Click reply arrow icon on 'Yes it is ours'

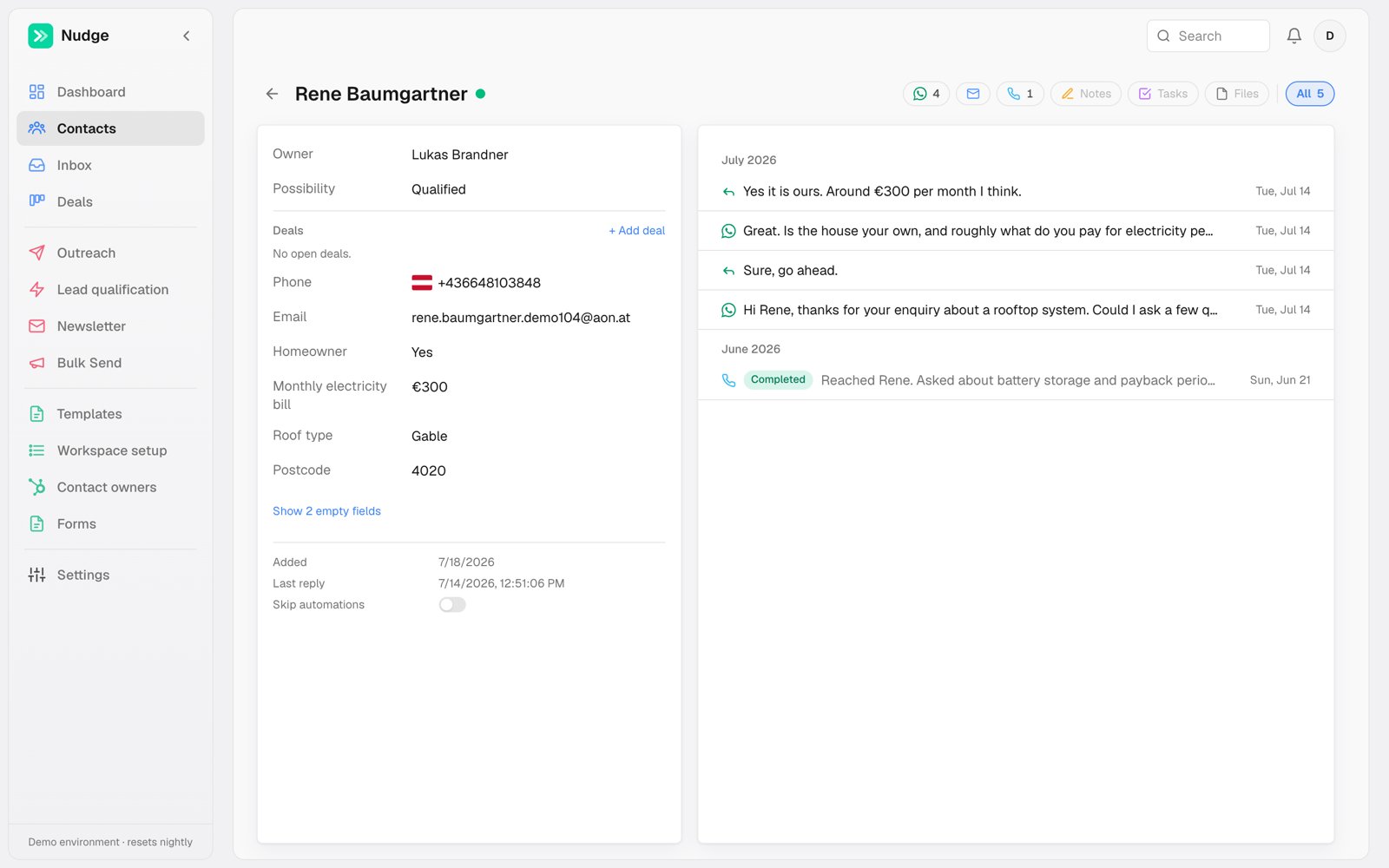point(728,192)
